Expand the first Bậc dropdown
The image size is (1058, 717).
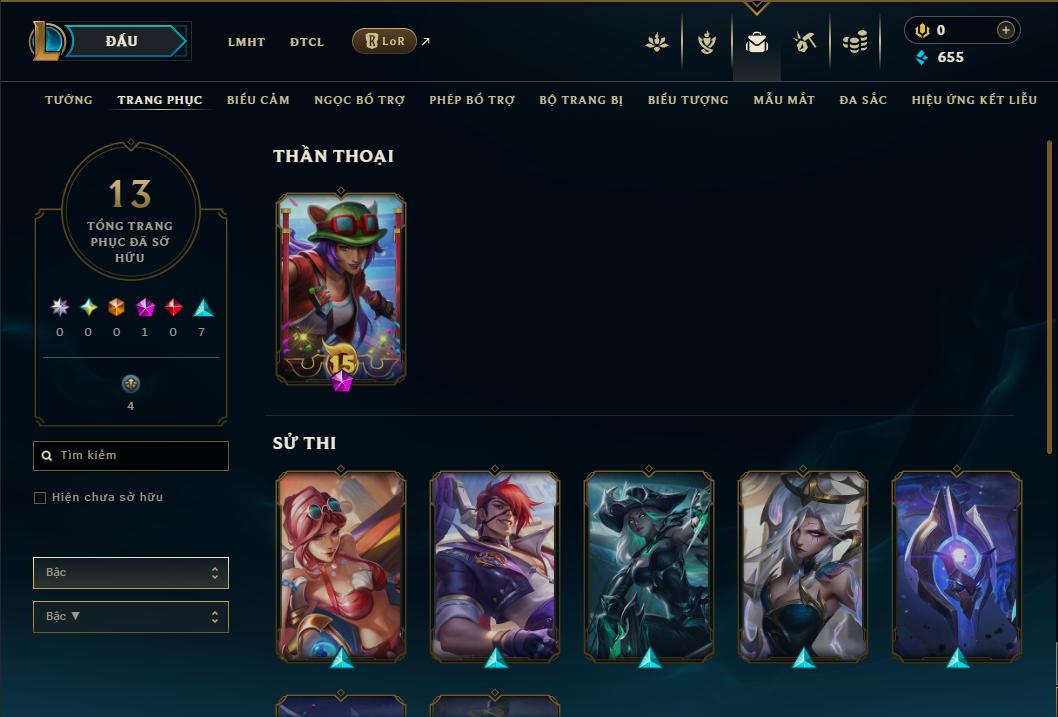[x=131, y=573]
